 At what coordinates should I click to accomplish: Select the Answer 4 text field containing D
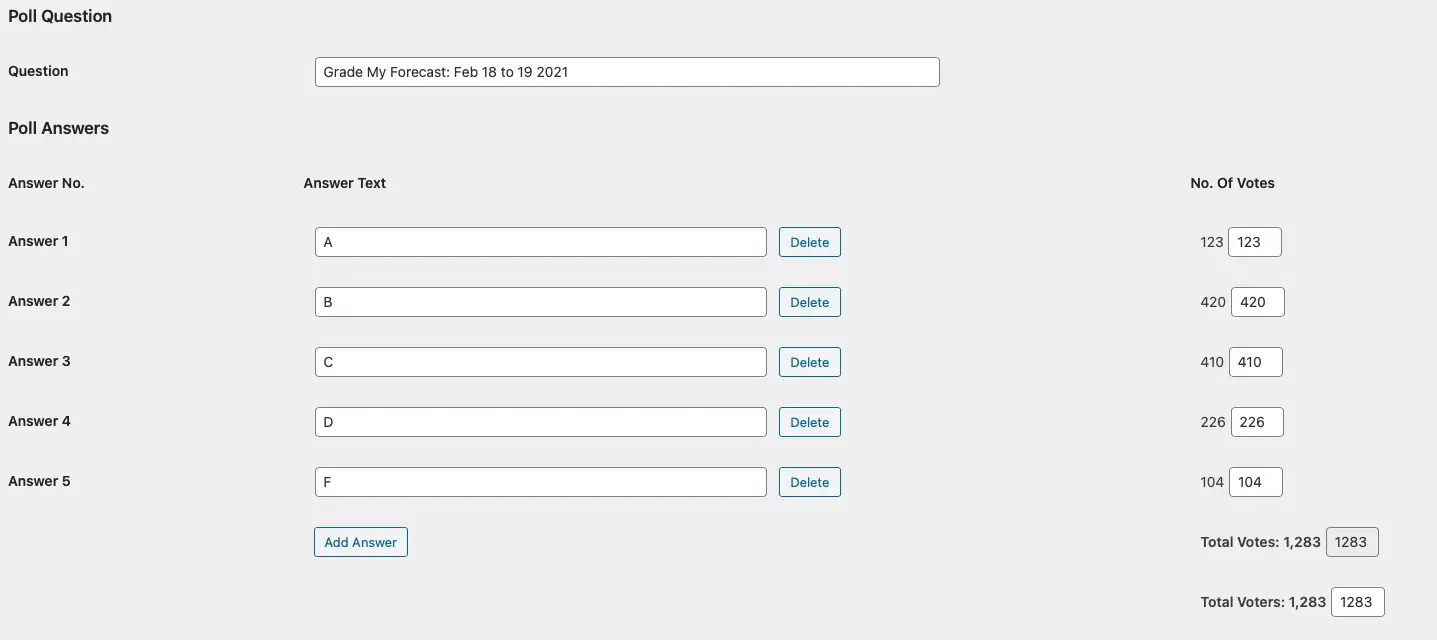[541, 422]
